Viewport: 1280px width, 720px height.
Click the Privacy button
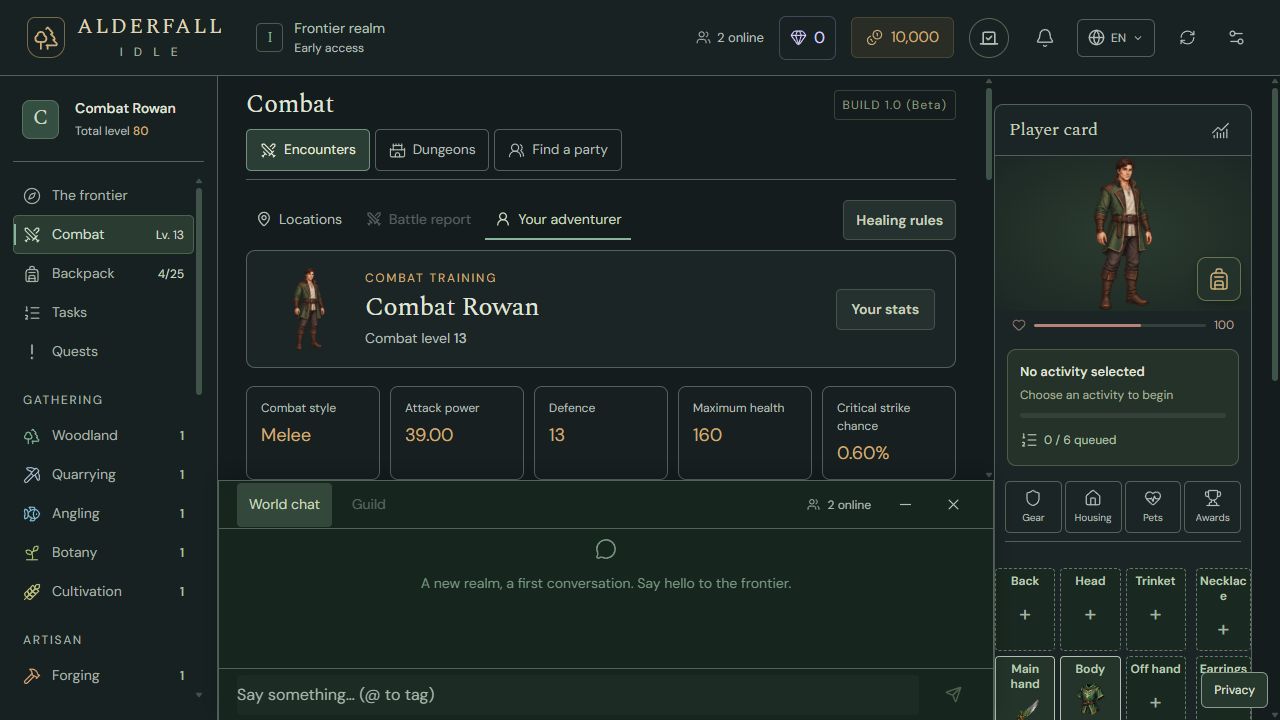click(x=1234, y=690)
